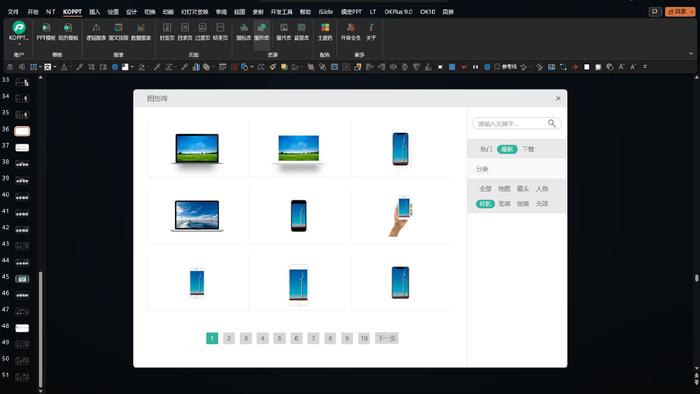Filter by the 人物 people category

(542, 189)
